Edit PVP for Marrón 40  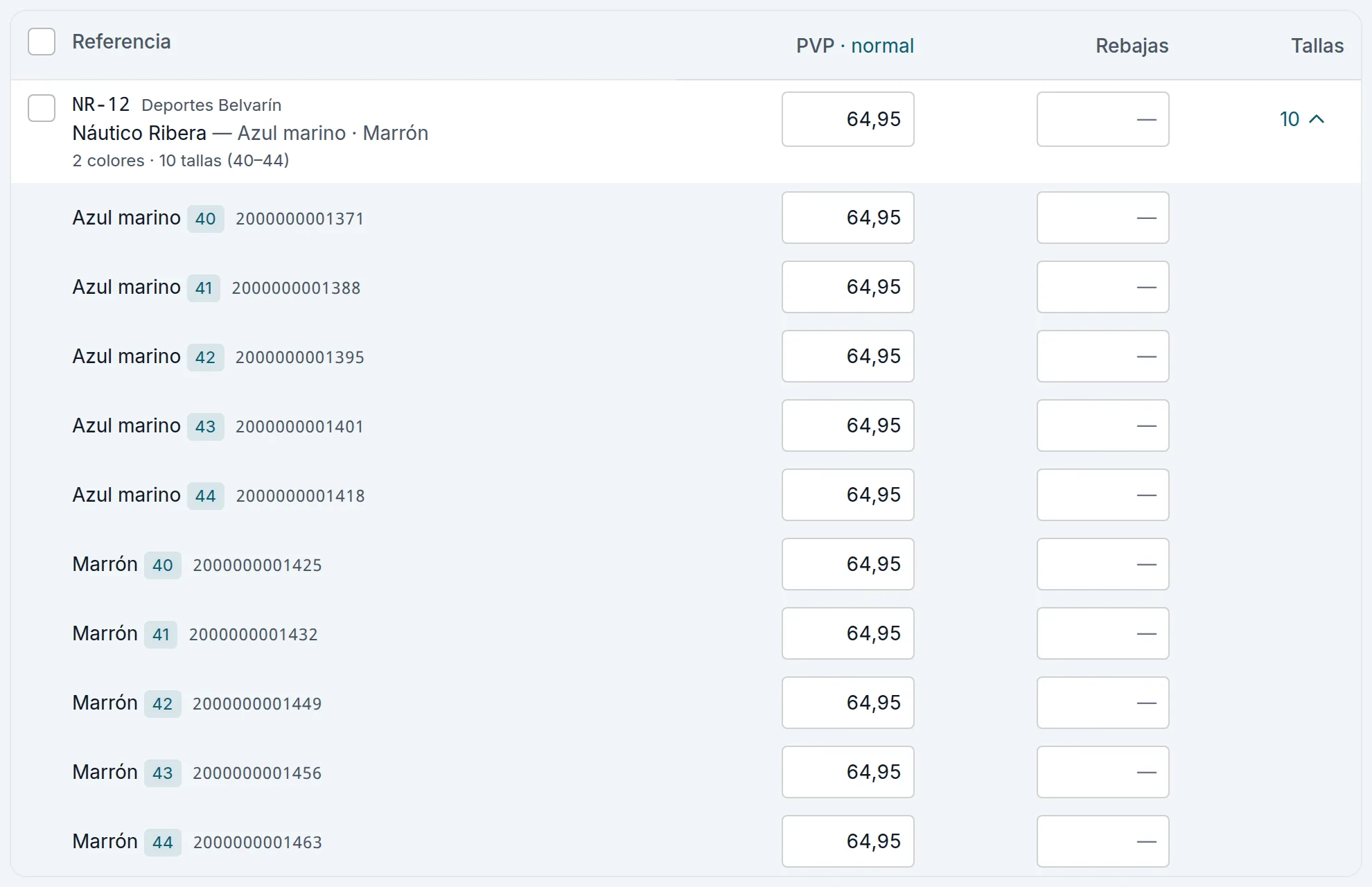[x=848, y=564]
